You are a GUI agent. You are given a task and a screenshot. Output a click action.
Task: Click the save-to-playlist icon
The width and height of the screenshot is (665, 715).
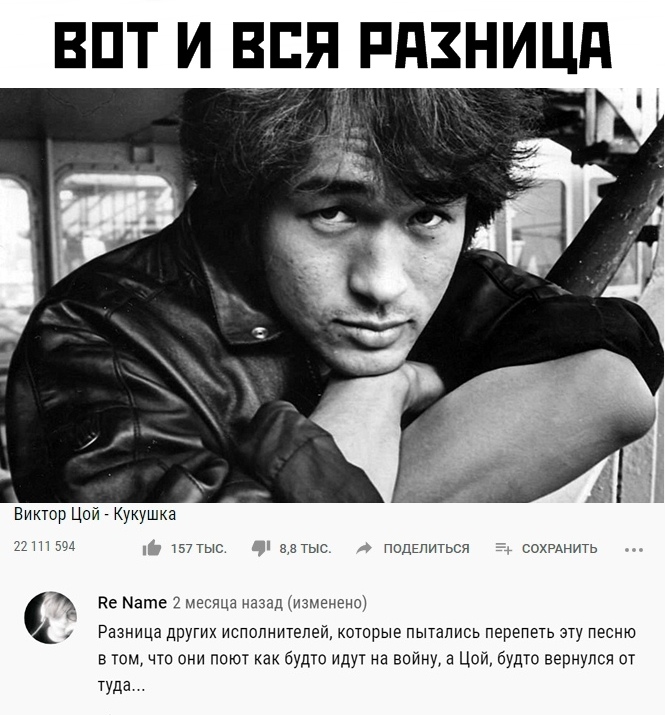tap(504, 549)
